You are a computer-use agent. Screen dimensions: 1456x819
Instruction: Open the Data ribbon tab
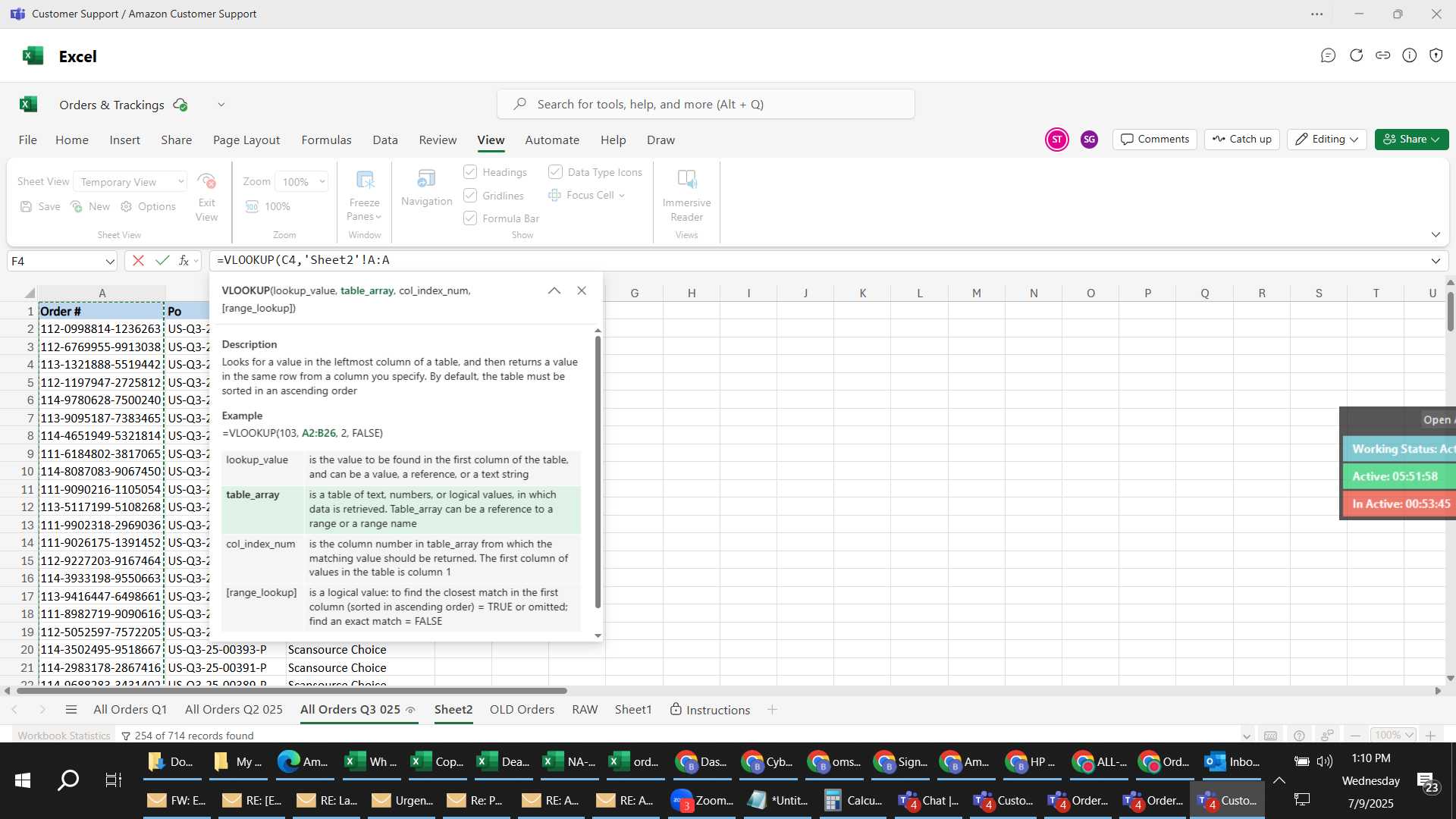(x=385, y=140)
